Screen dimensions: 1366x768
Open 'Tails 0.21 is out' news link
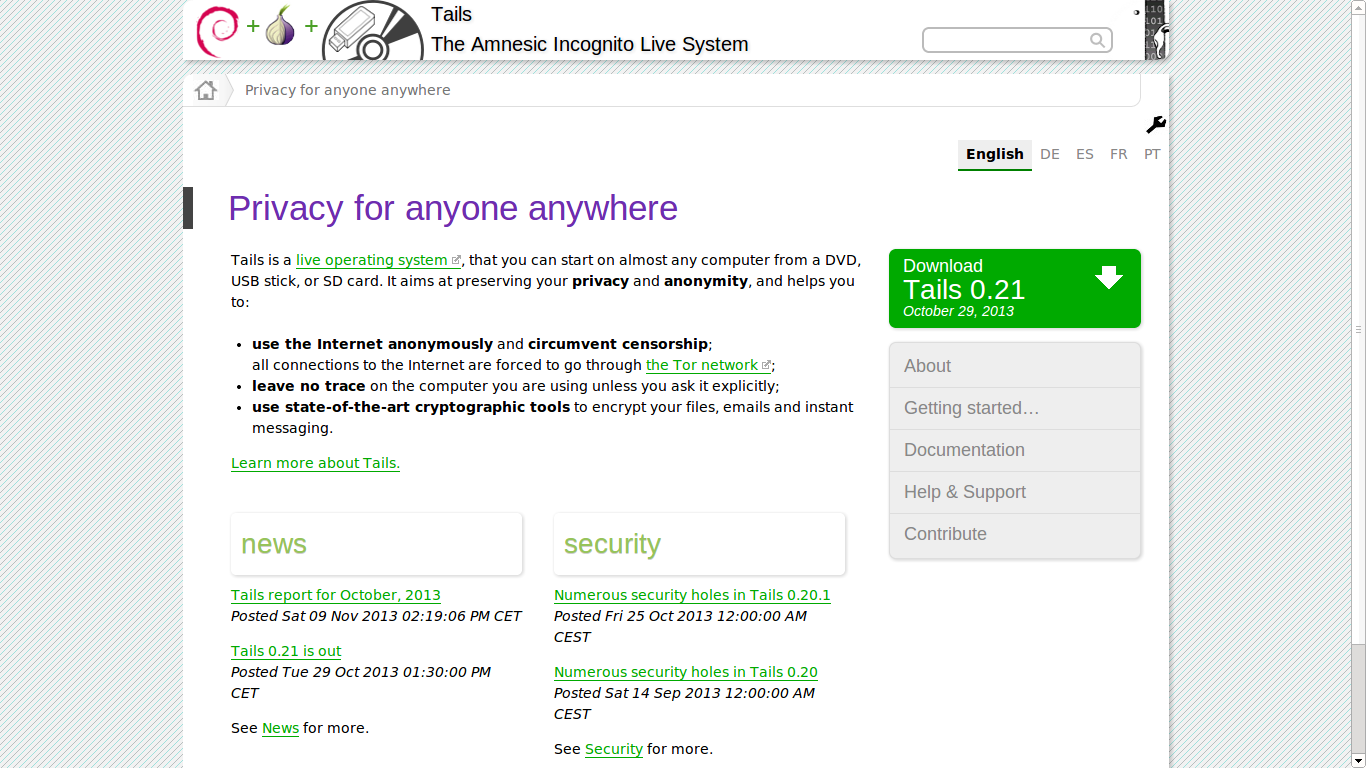286,651
